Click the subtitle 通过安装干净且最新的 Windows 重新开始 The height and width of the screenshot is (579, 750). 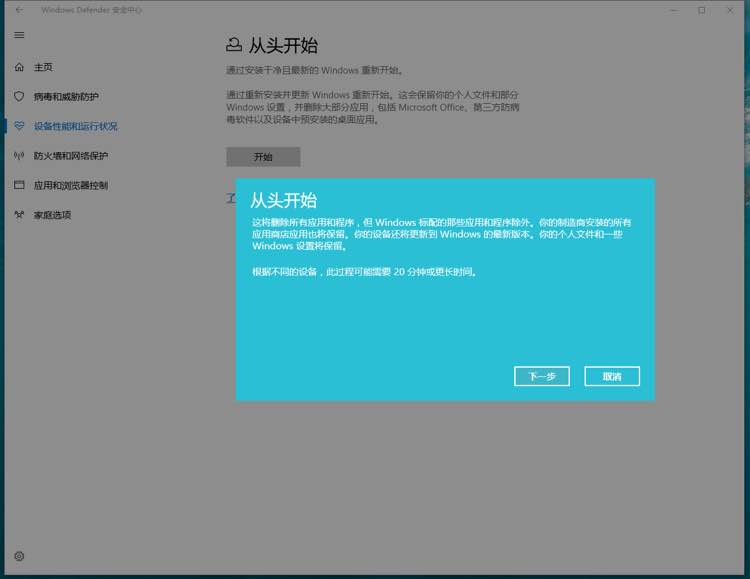[314, 70]
